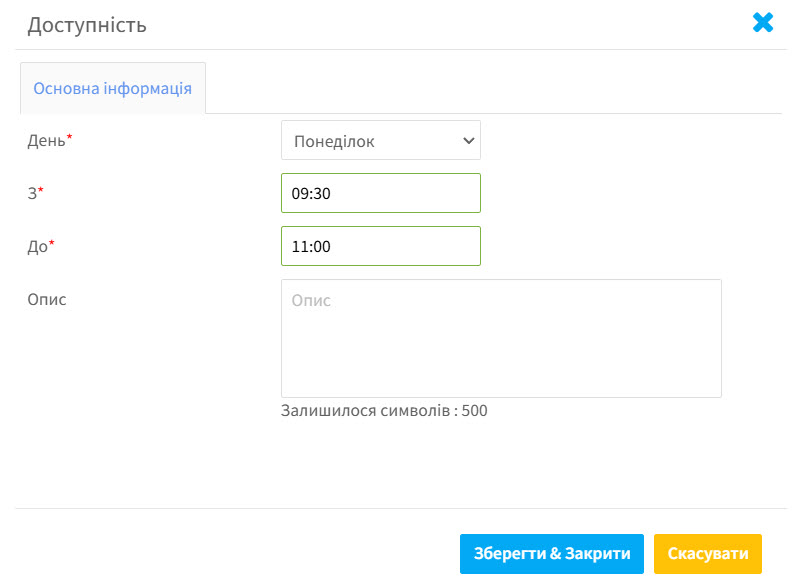This screenshot has width=803, height=588.
Task: Click into the Опис description text area
Action: (x=501, y=338)
